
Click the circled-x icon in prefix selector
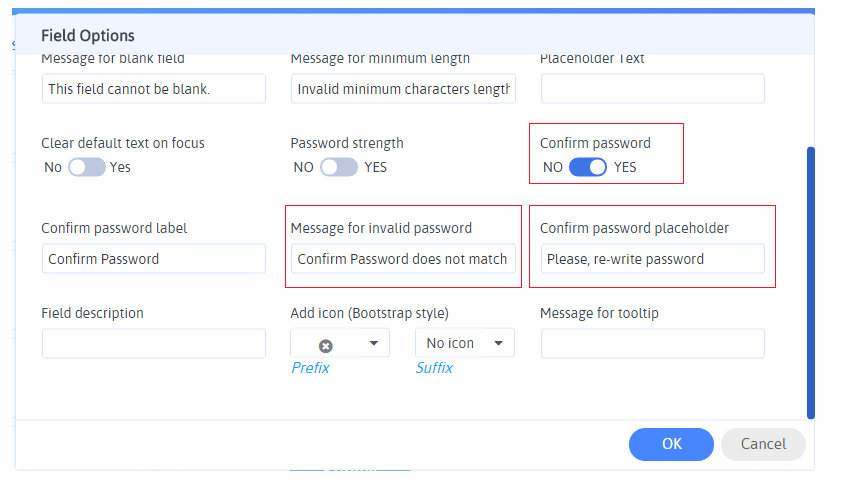click(x=326, y=345)
